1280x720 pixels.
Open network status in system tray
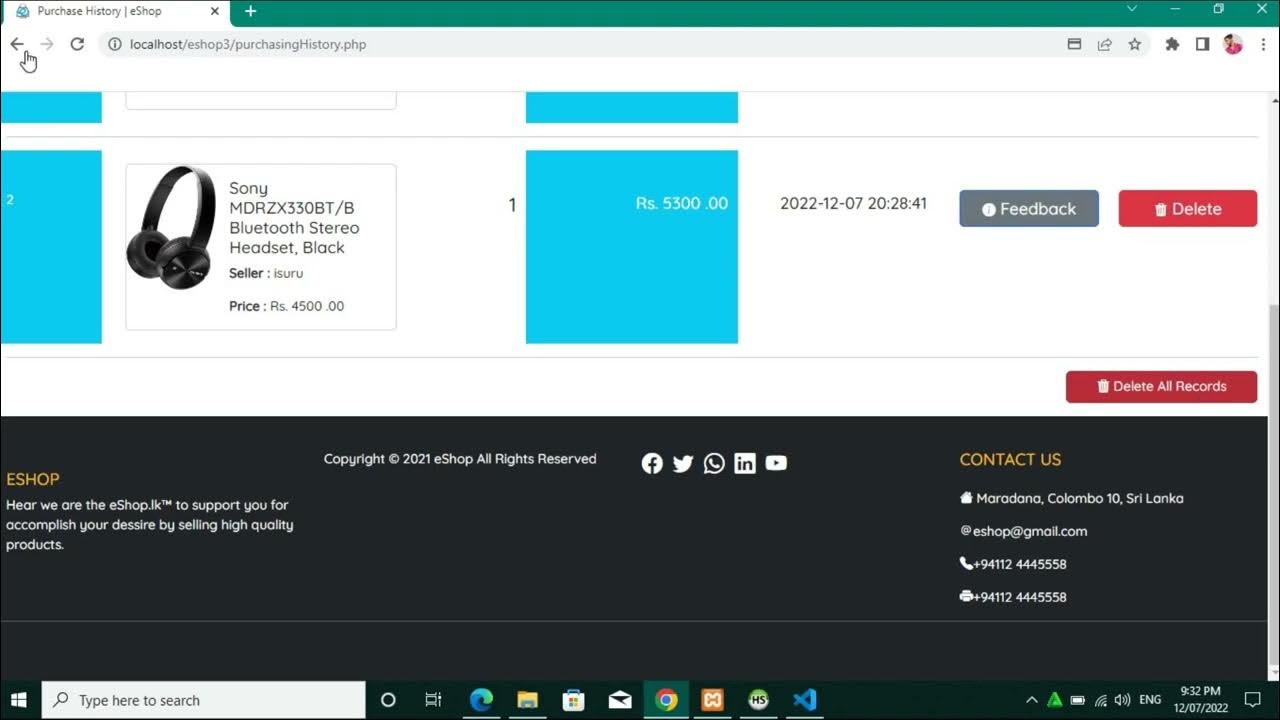[x=1100, y=700]
